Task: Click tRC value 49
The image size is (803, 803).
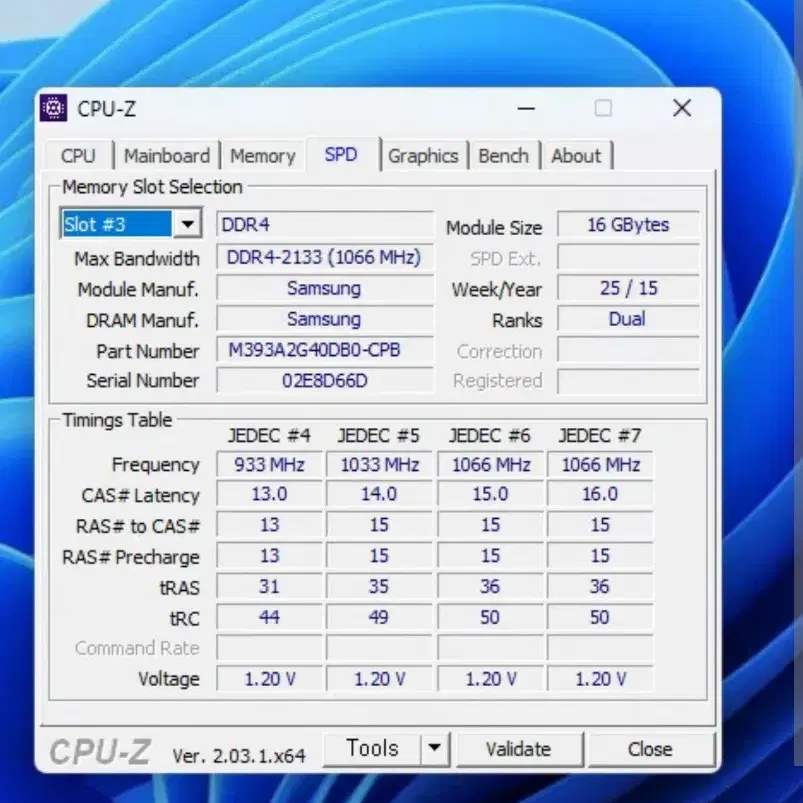Action: (x=379, y=618)
